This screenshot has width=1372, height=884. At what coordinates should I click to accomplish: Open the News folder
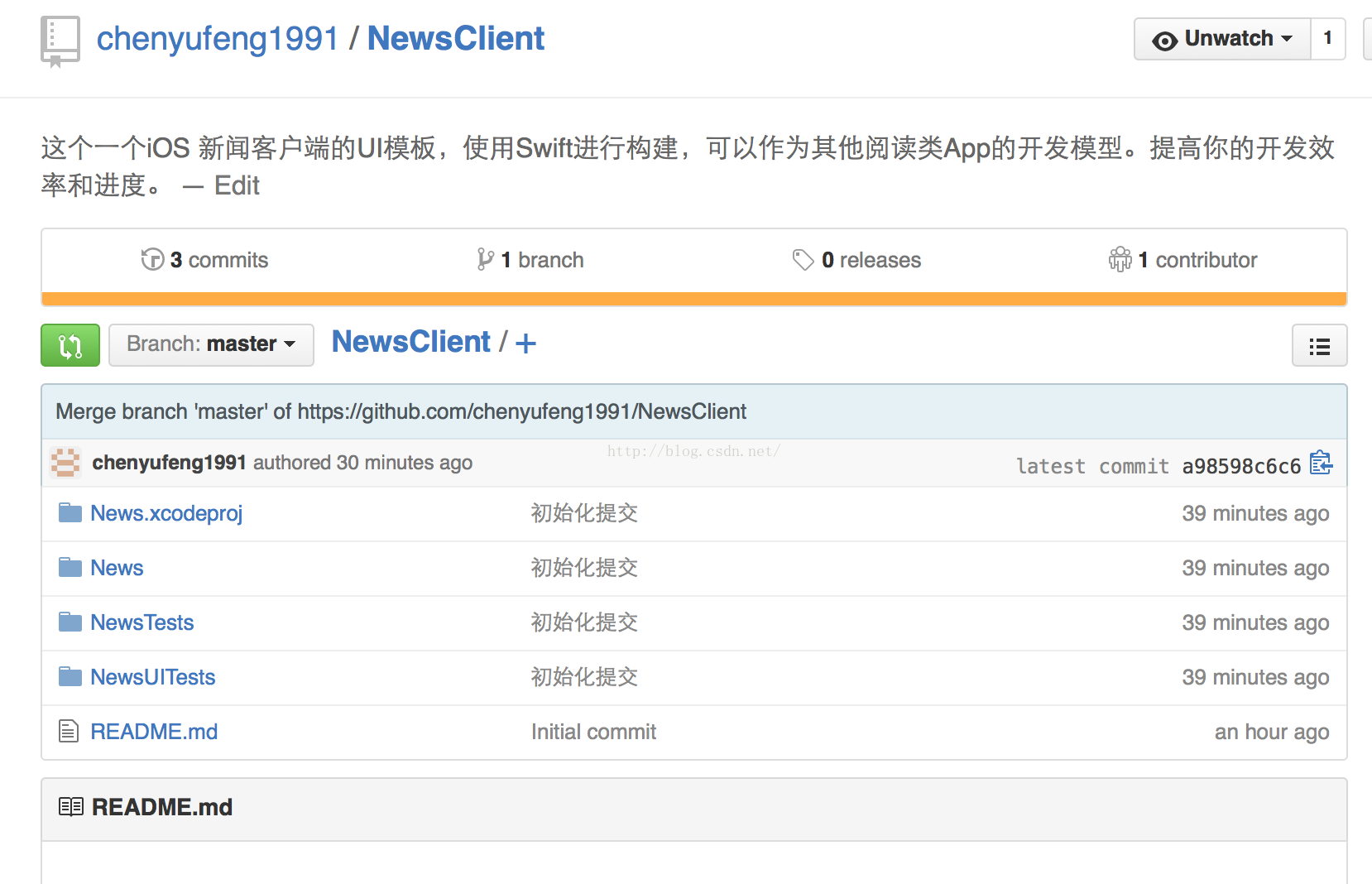117,568
